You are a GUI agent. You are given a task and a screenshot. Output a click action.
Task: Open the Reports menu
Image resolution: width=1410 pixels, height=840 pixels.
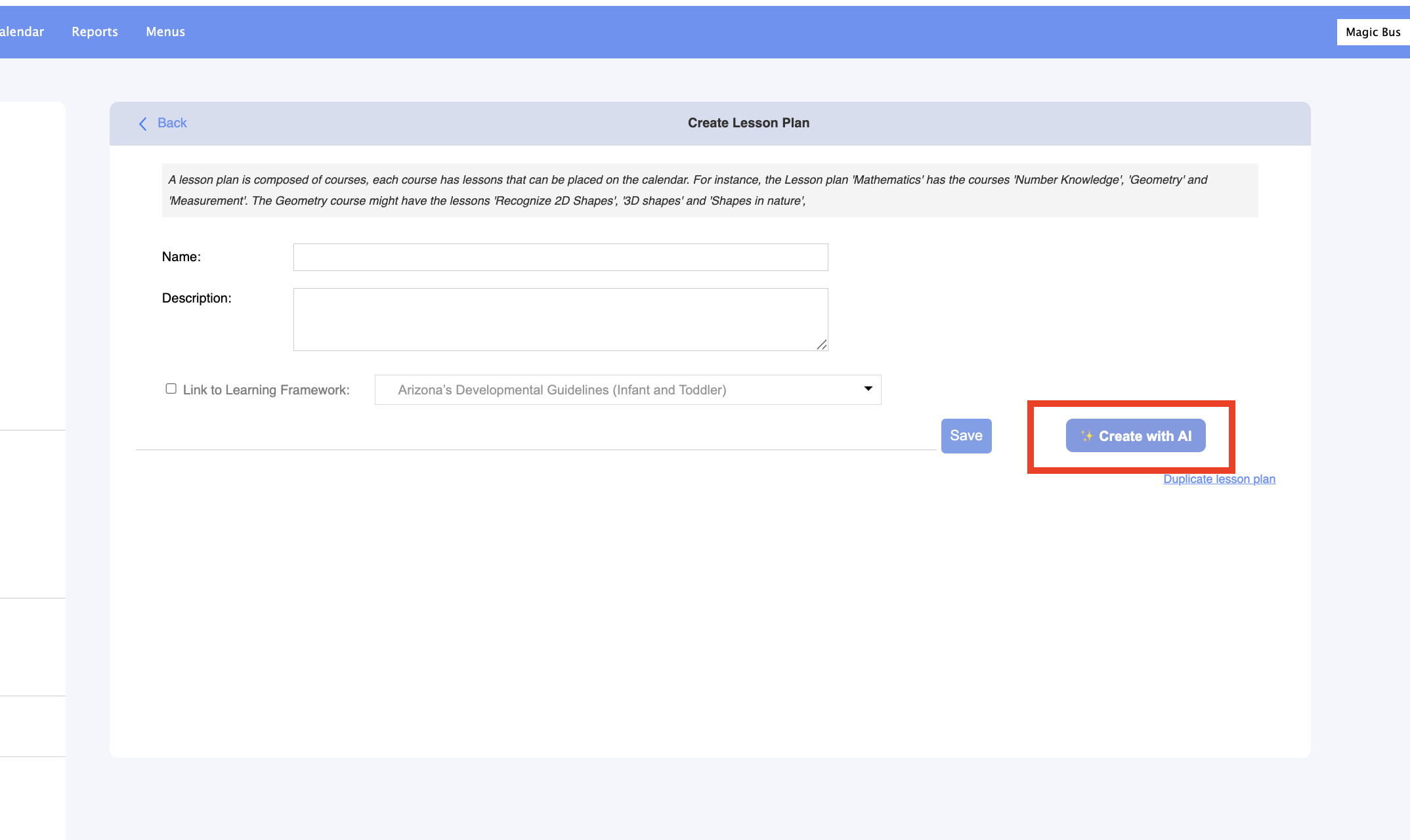tap(95, 31)
